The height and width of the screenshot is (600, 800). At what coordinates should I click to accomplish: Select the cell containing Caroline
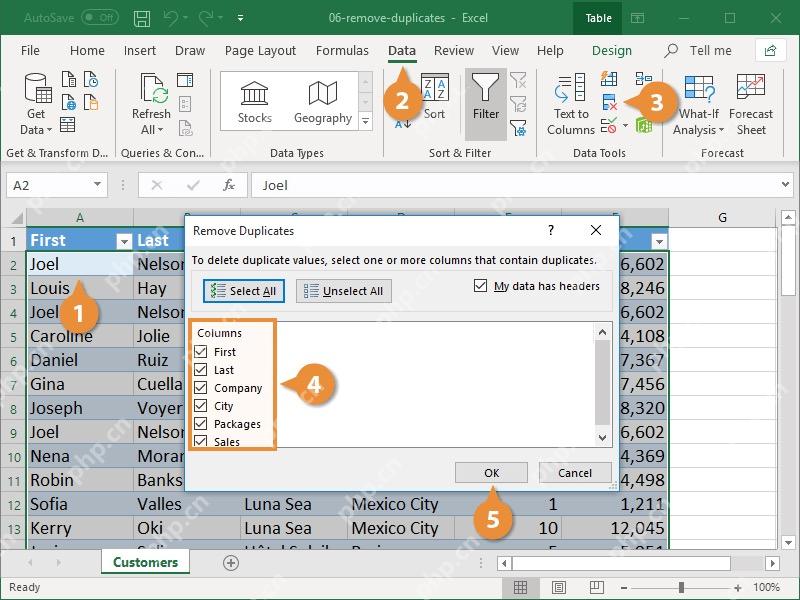80,336
